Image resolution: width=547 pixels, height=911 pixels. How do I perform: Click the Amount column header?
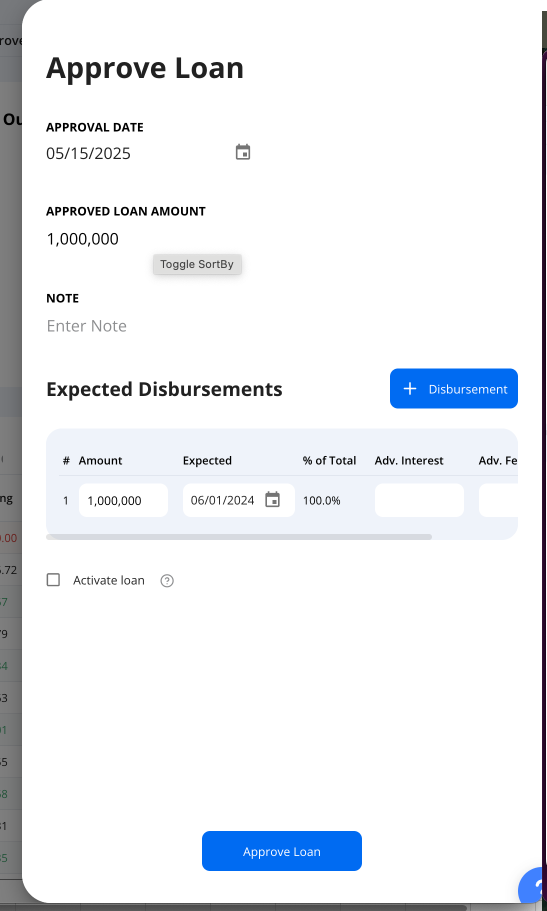[x=101, y=461]
